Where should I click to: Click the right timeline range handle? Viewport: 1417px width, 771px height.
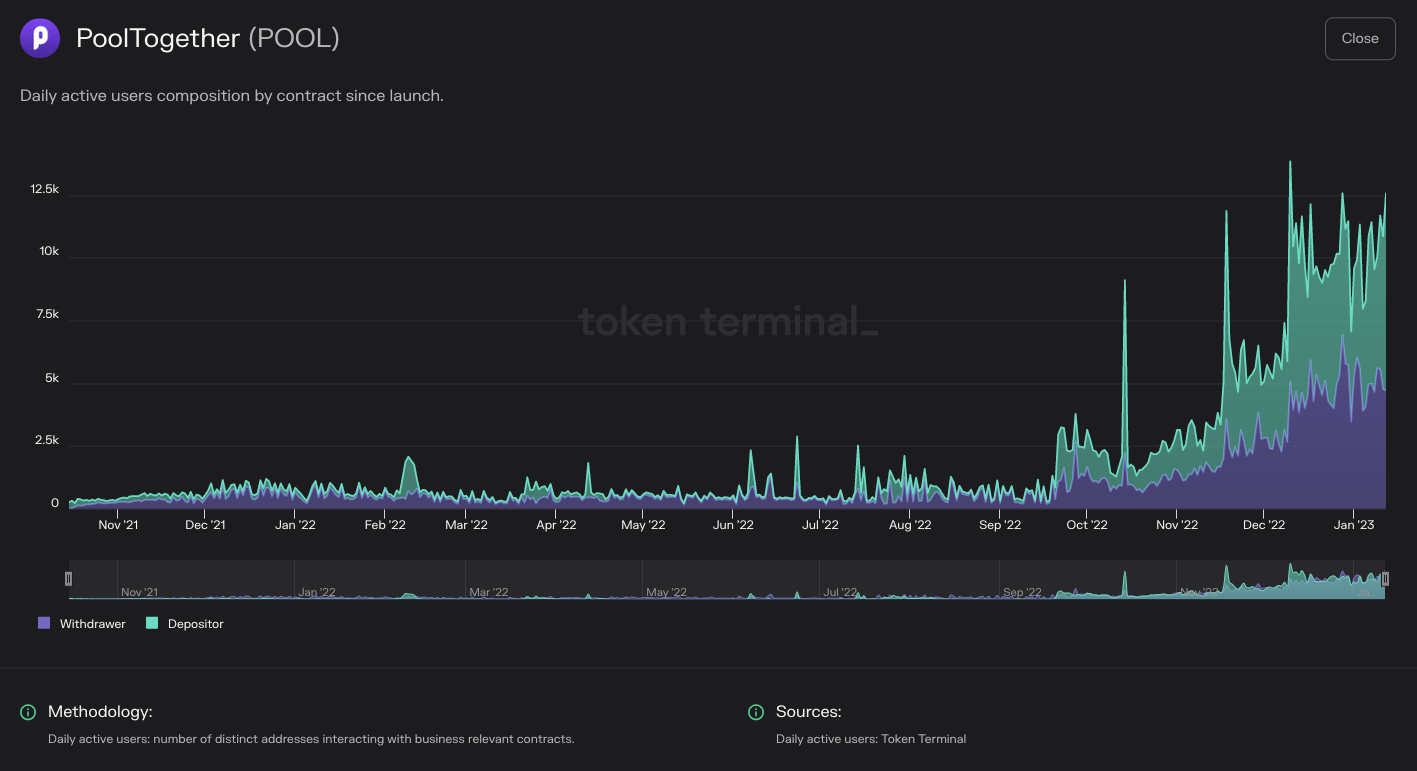point(1385,578)
